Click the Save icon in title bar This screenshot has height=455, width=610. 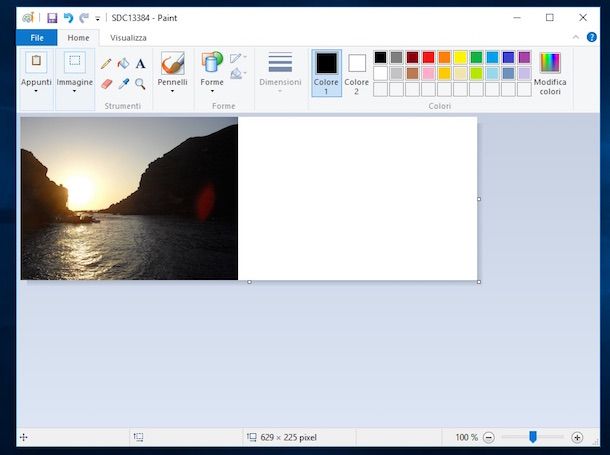[x=52, y=18]
